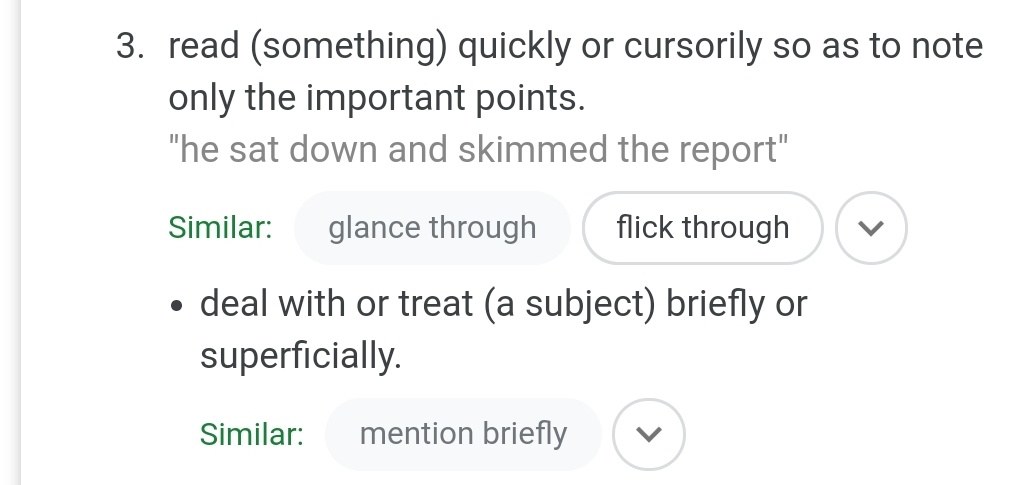Expand more synonyms after "mention briefly"
Image resolution: width=1025 pixels, height=485 pixels.
[x=648, y=434]
